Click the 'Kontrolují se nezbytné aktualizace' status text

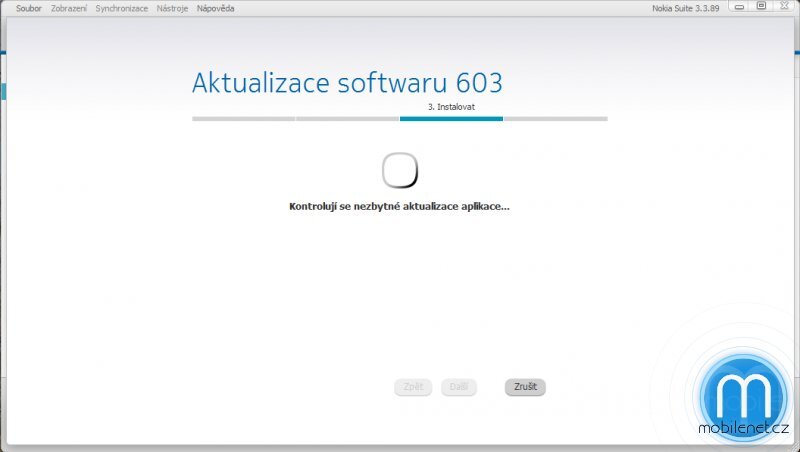click(399, 207)
